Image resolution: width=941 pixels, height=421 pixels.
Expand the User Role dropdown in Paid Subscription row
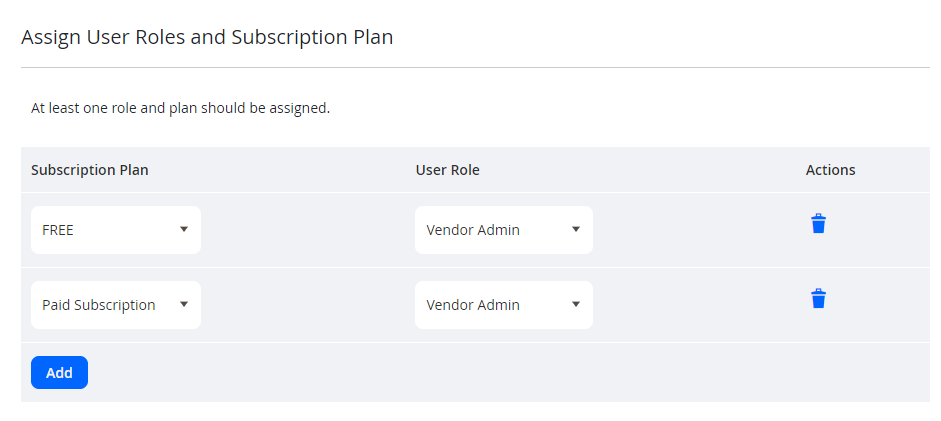[x=504, y=305]
